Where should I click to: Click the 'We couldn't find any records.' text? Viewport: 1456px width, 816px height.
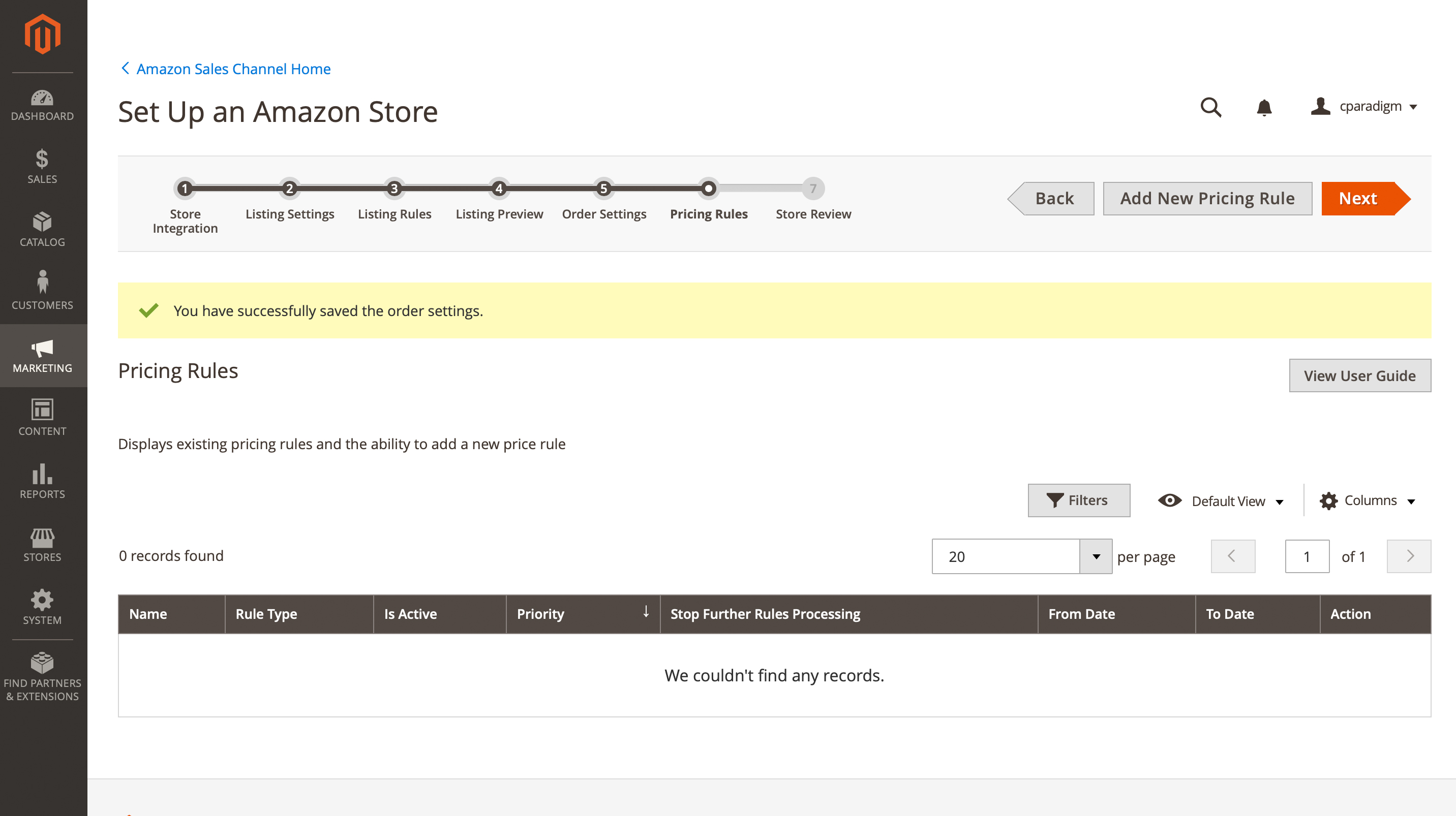tap(774, 675)
